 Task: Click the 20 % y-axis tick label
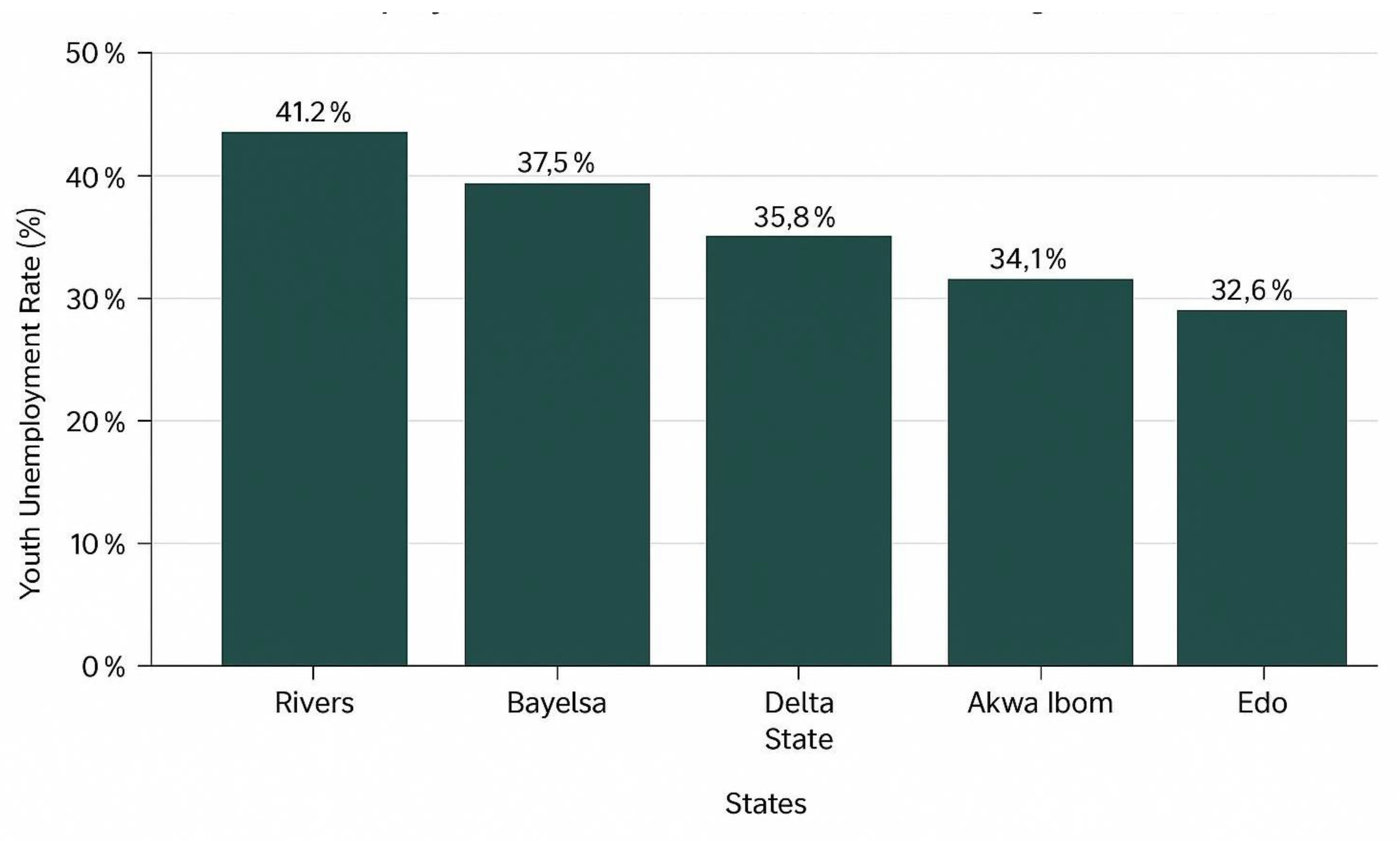coord(95,422)
